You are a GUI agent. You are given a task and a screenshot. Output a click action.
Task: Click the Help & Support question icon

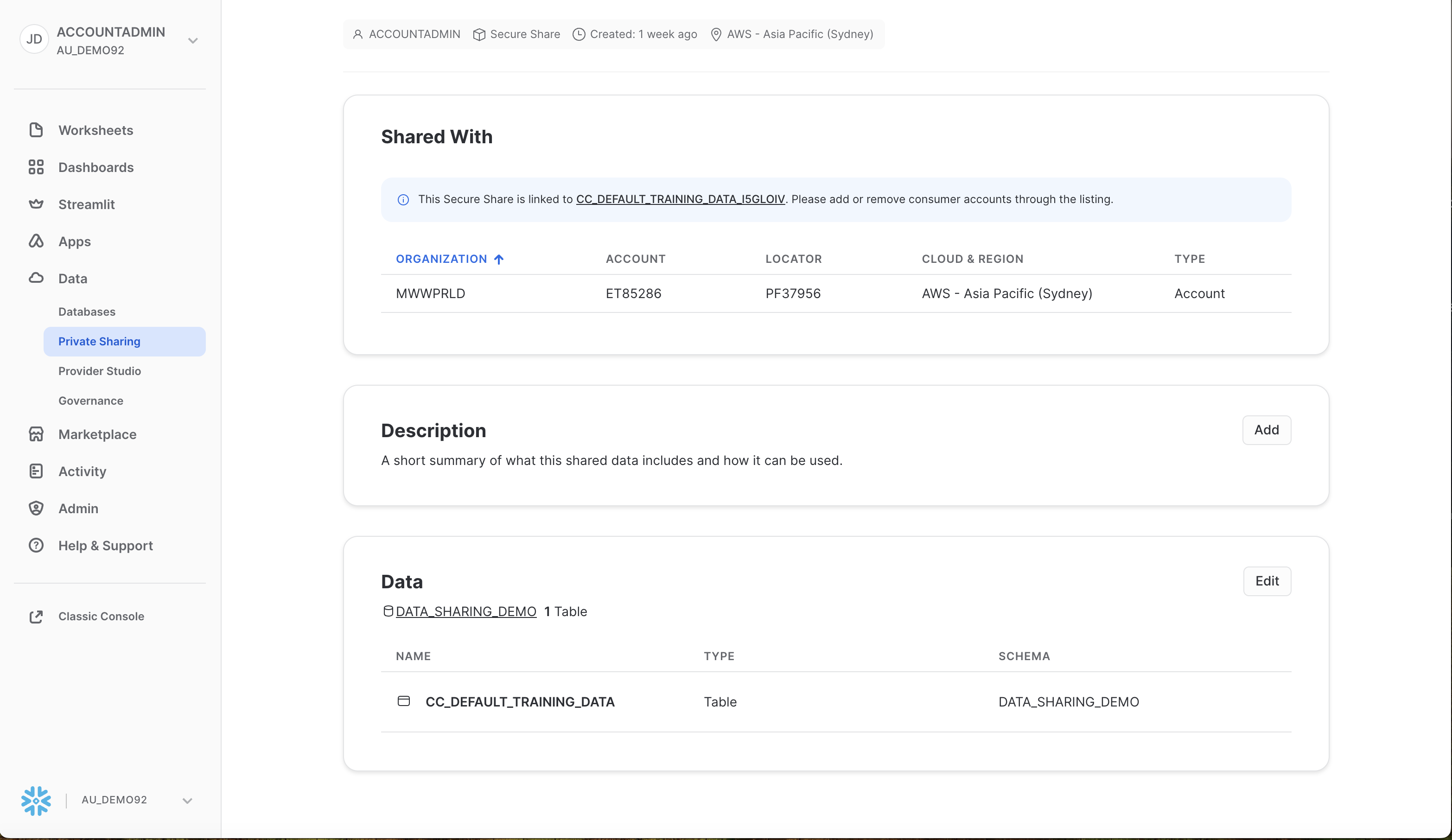(x=36, y=545)
